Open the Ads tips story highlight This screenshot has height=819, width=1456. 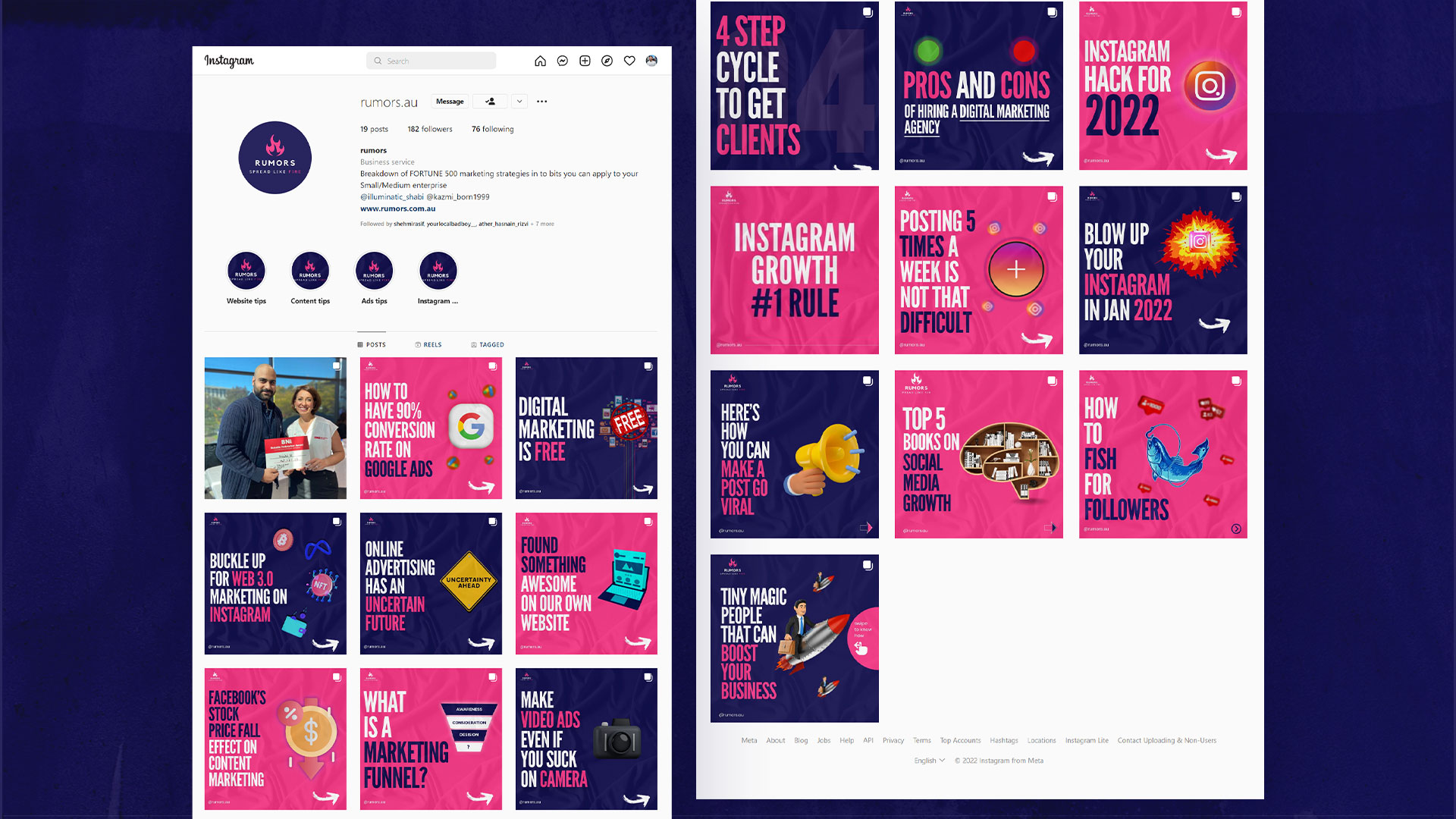pyautogui.click(x=374, y=271)
